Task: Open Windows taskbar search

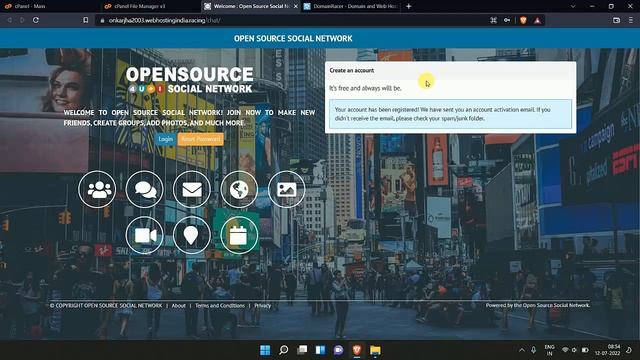Action: (x=283, y=350)
